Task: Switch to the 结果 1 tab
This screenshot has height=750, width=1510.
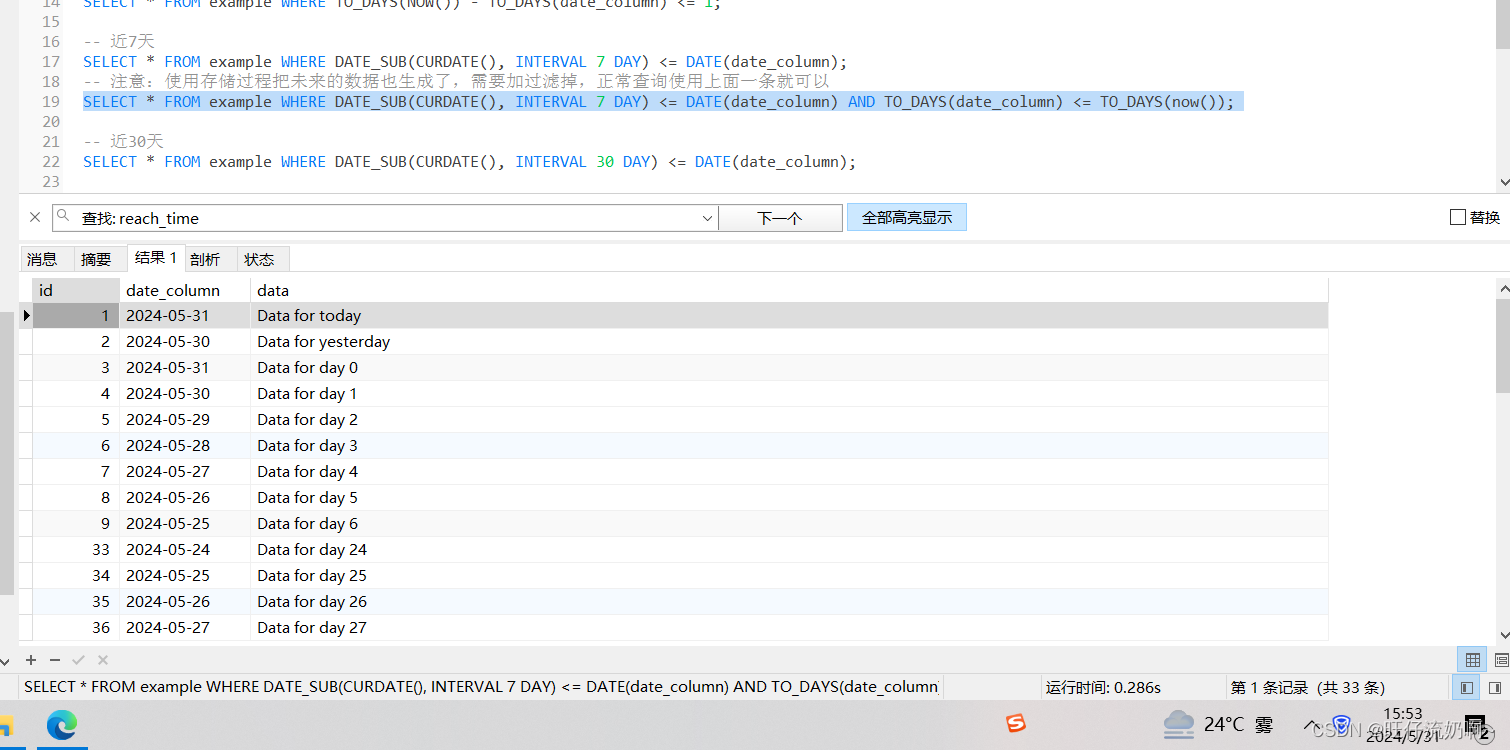Action: click(x=156, y=258)
